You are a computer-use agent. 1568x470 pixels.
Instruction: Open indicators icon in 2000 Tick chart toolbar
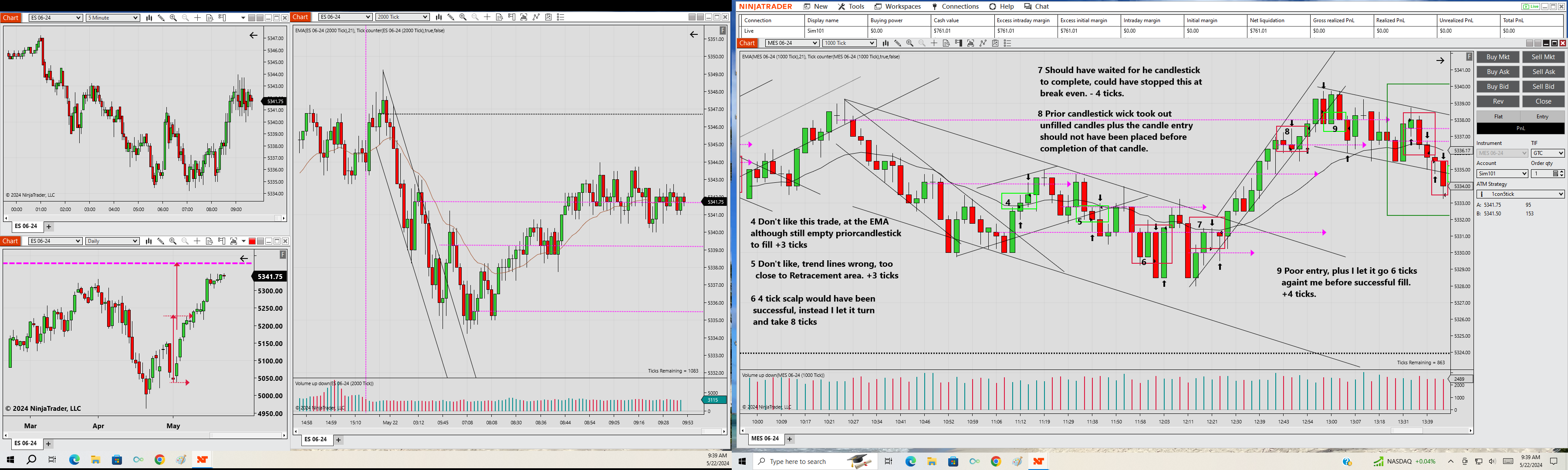pos(524,17)
